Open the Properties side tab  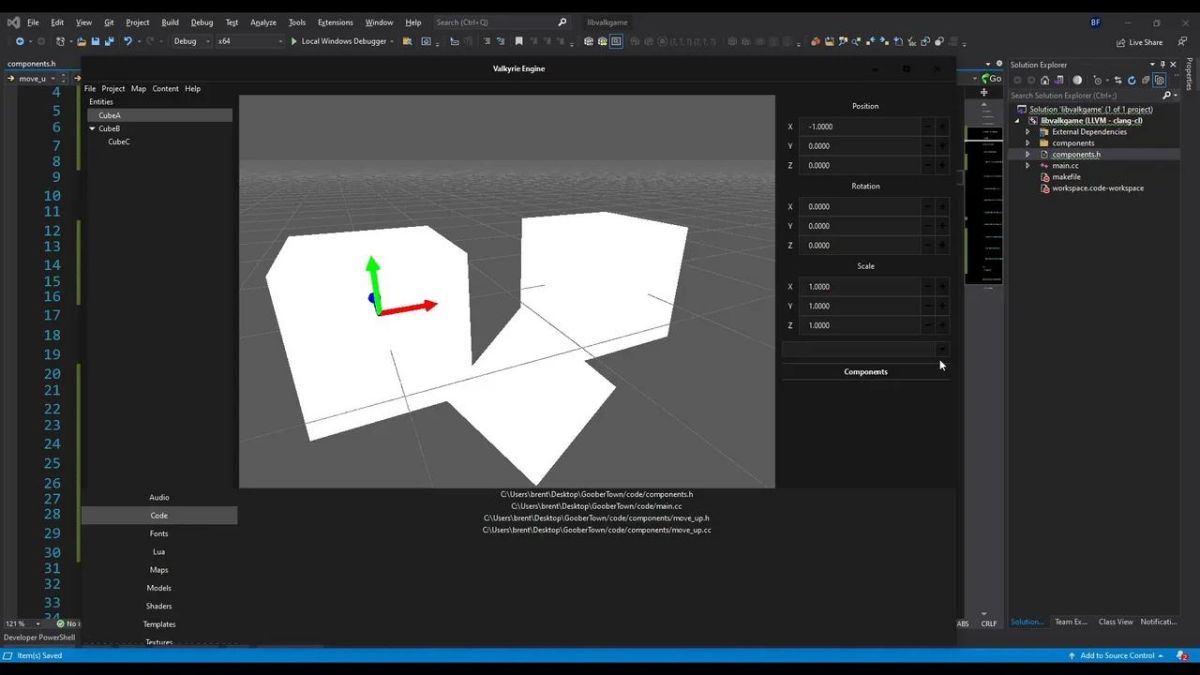(x=1189, y=73)
